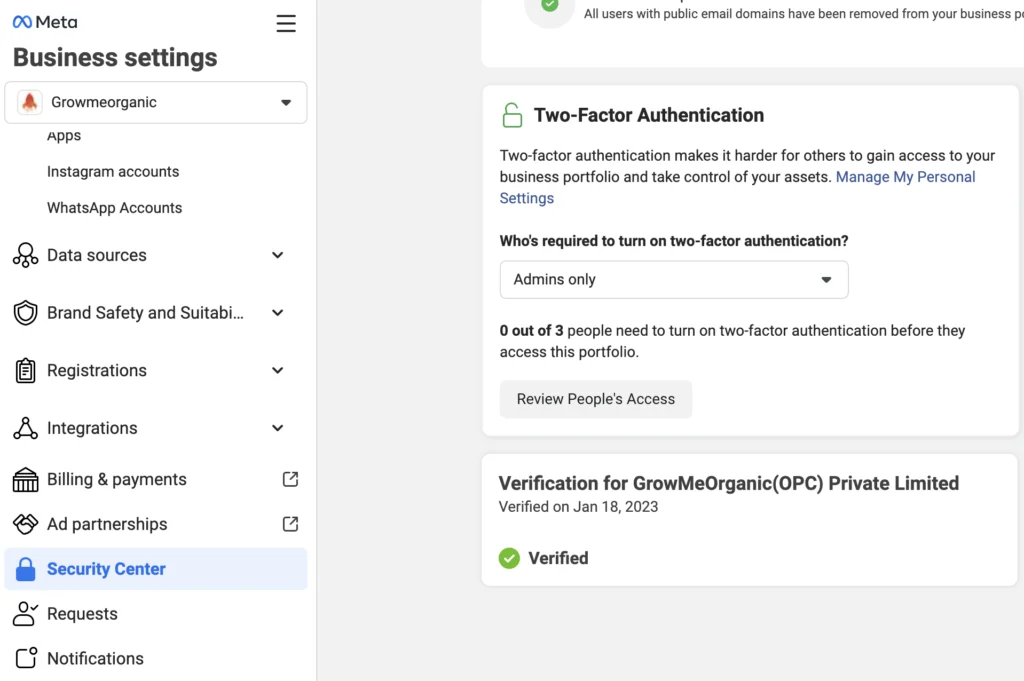This screenshot has height=681, width=1024.
Task: Open the Growmeorganic business selector dropdown
Action: 155,103
